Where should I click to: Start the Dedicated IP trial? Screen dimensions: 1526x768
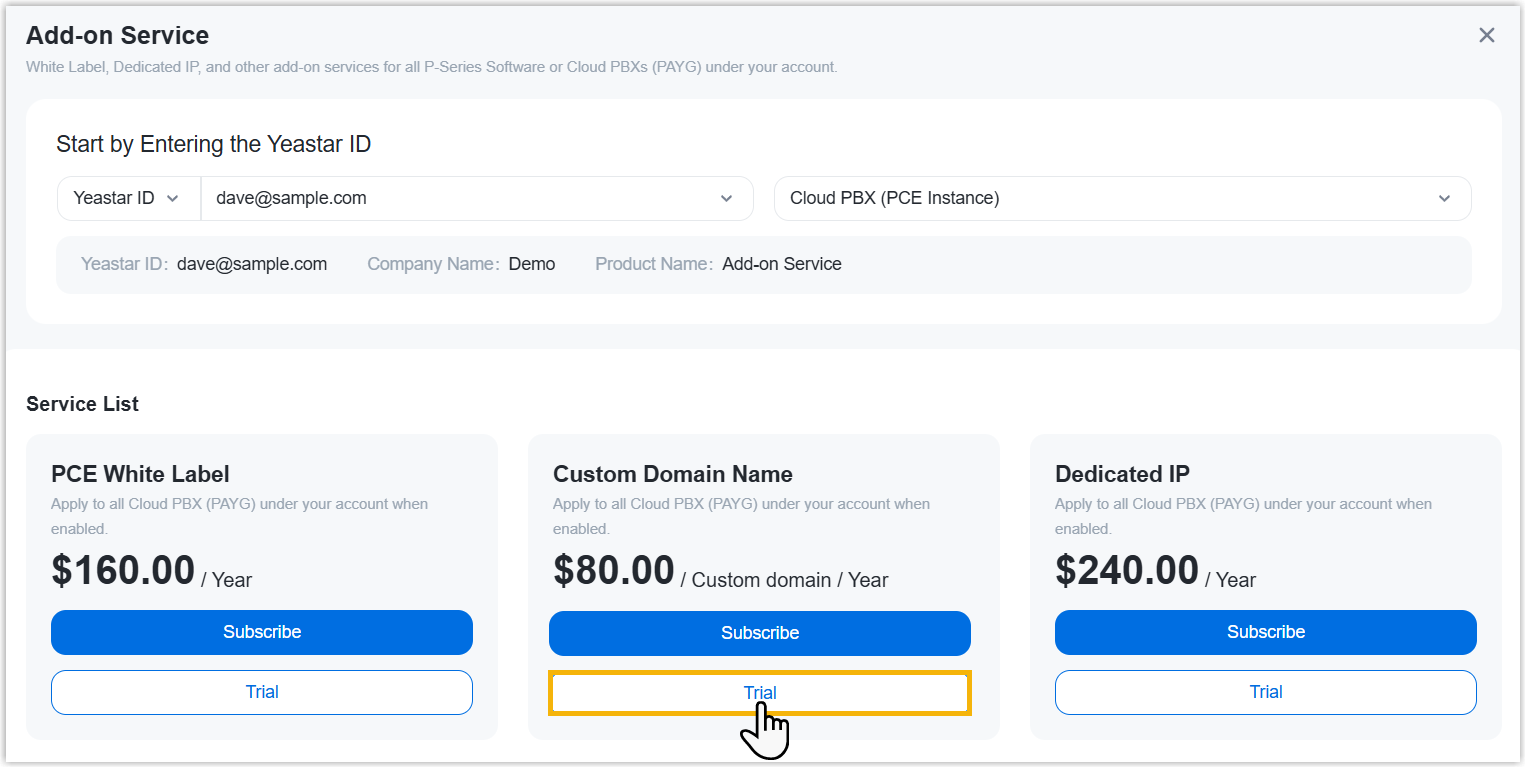(x=1266, y=692)
